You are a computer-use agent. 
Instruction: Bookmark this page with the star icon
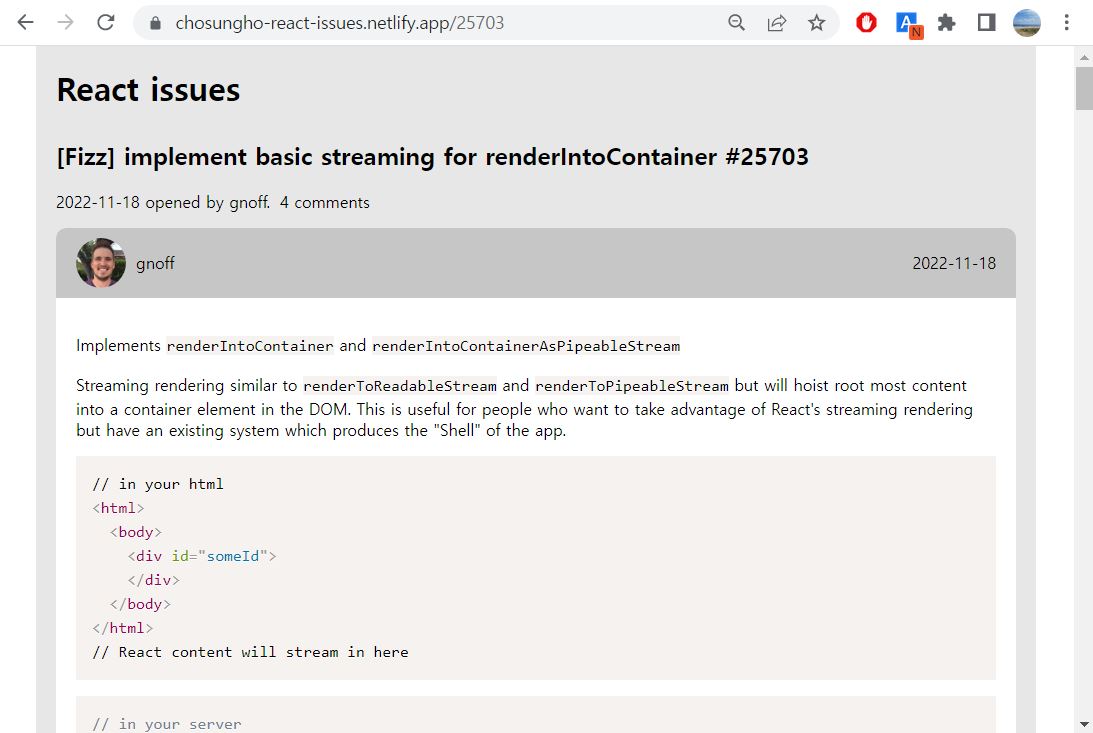tap(816, 23)
